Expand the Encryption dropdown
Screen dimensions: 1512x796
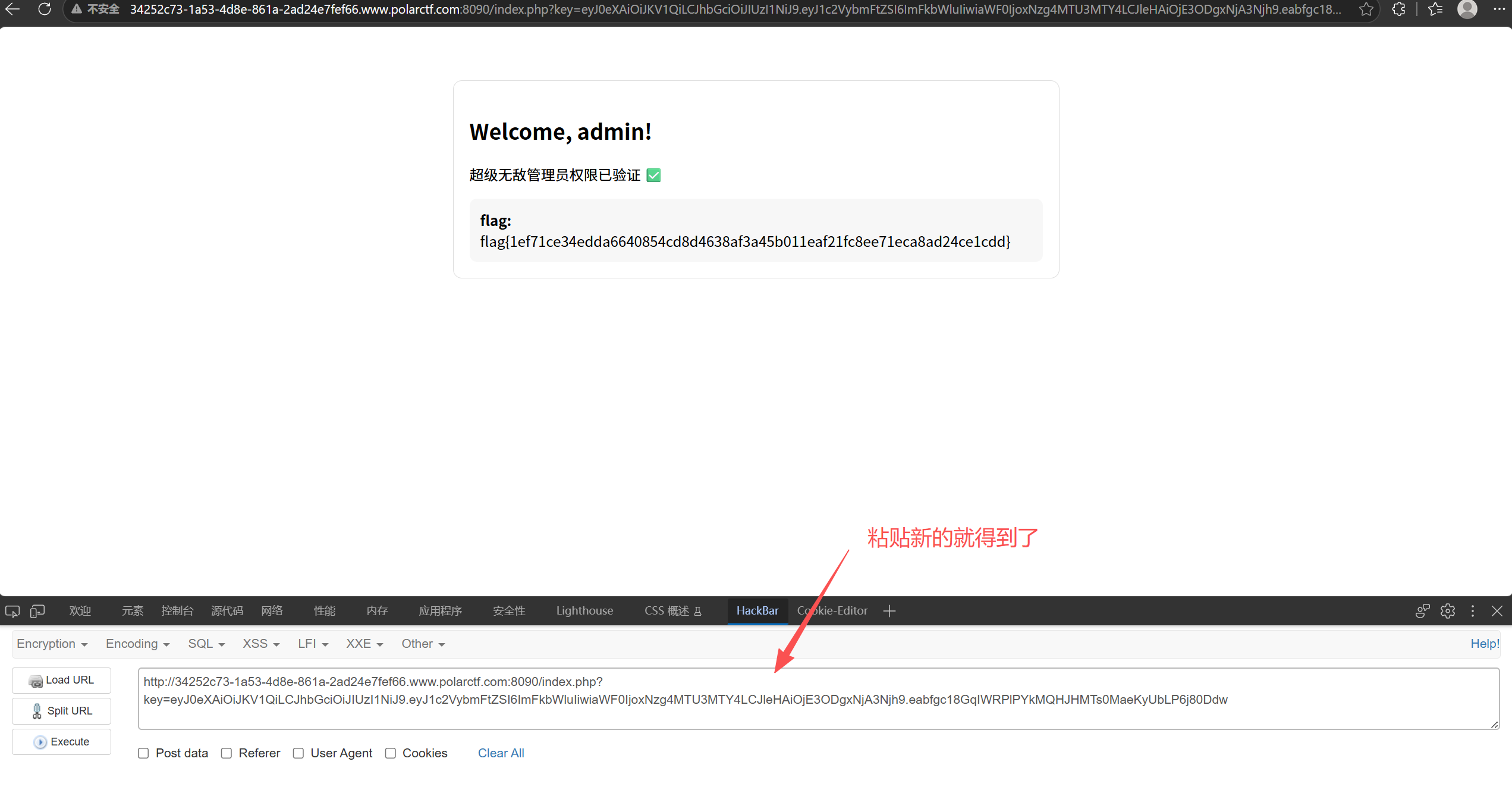point(52,644)
